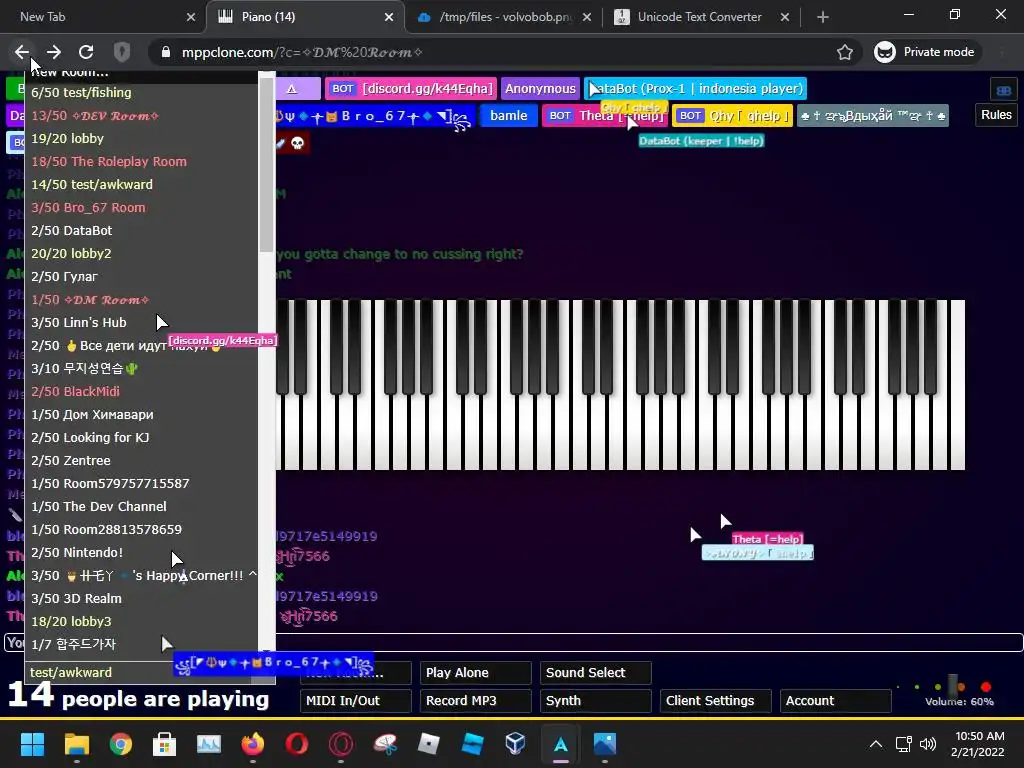Open Firefox from the taskbar

253,744
